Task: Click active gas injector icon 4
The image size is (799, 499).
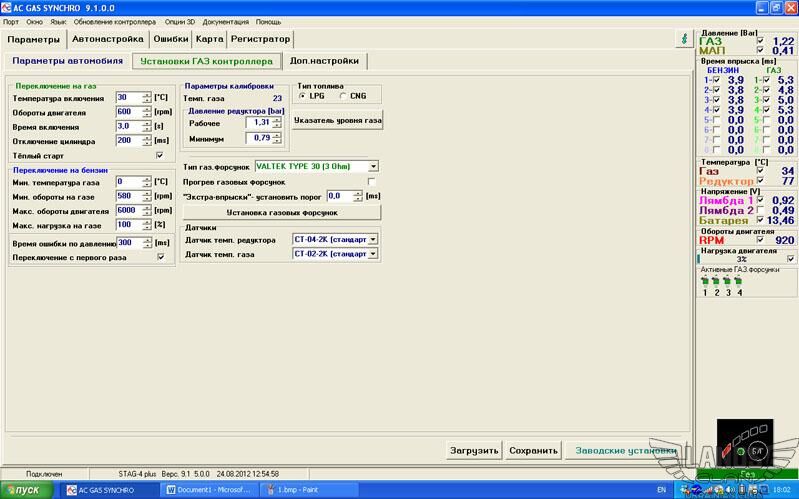Action: tap(740, 281)
